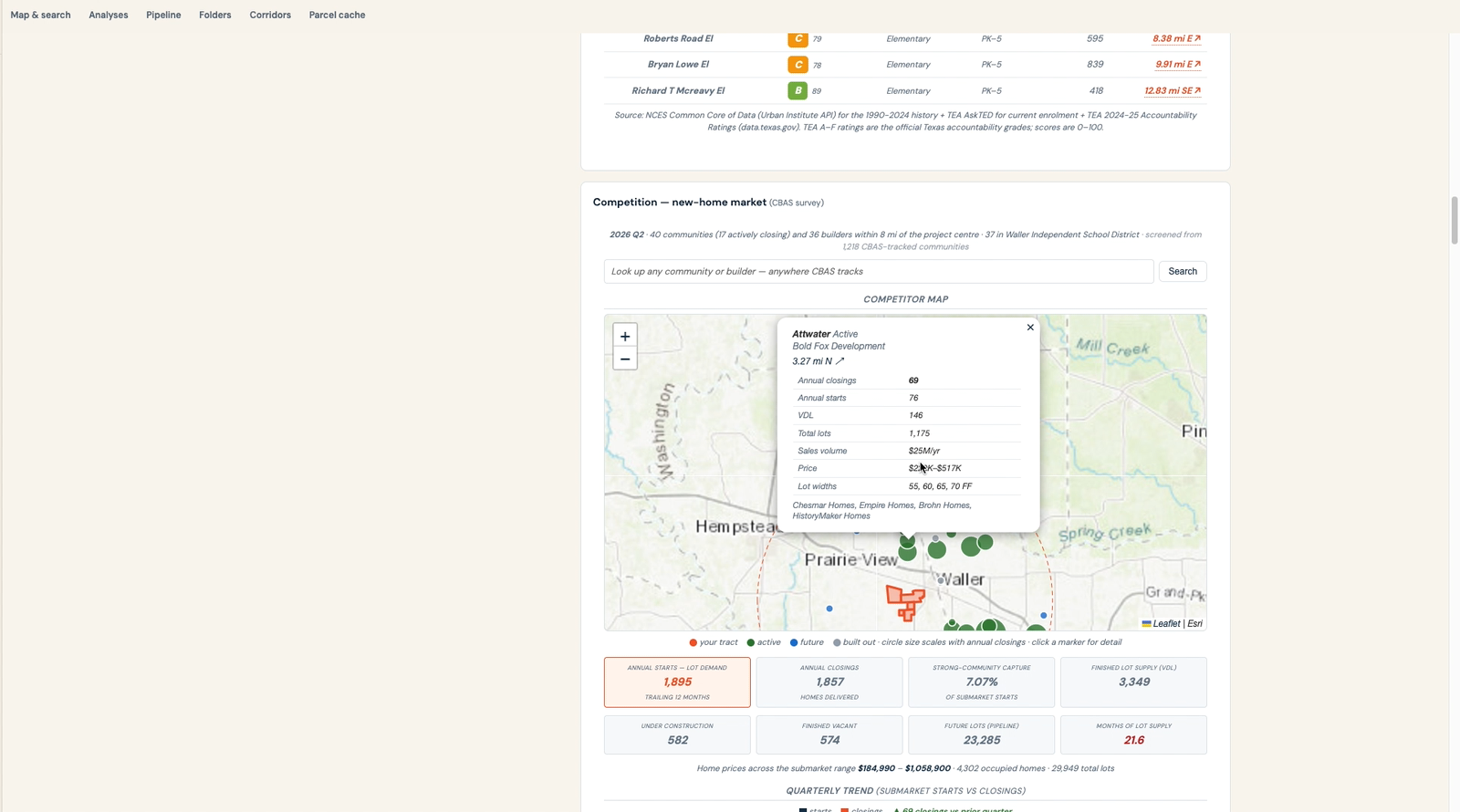
Task: Open the Folders tab
Action: click(x=215, y=15)
